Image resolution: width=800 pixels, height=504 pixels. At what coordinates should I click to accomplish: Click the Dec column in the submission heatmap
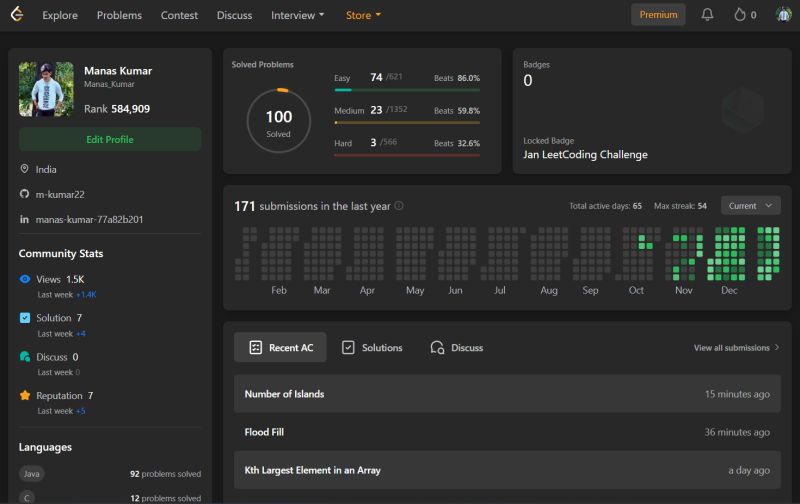[726, 254]
